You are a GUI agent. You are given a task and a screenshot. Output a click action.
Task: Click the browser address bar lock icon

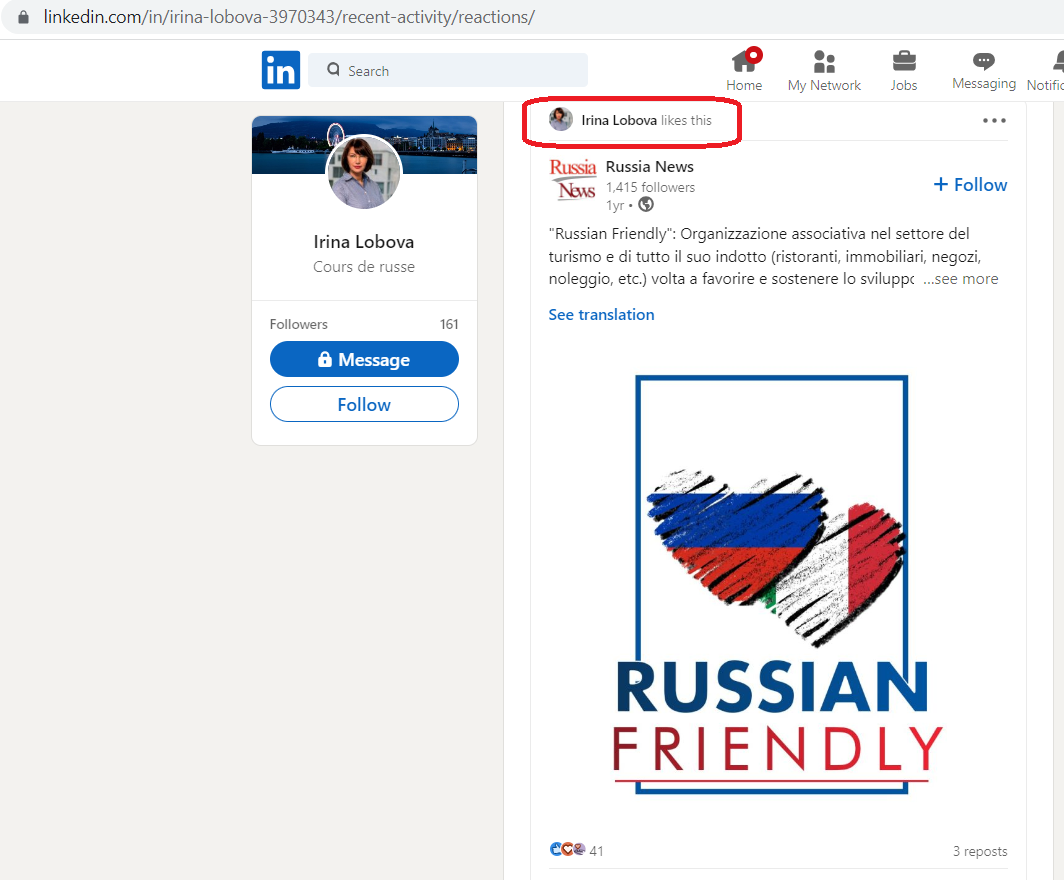pos(23,17)
